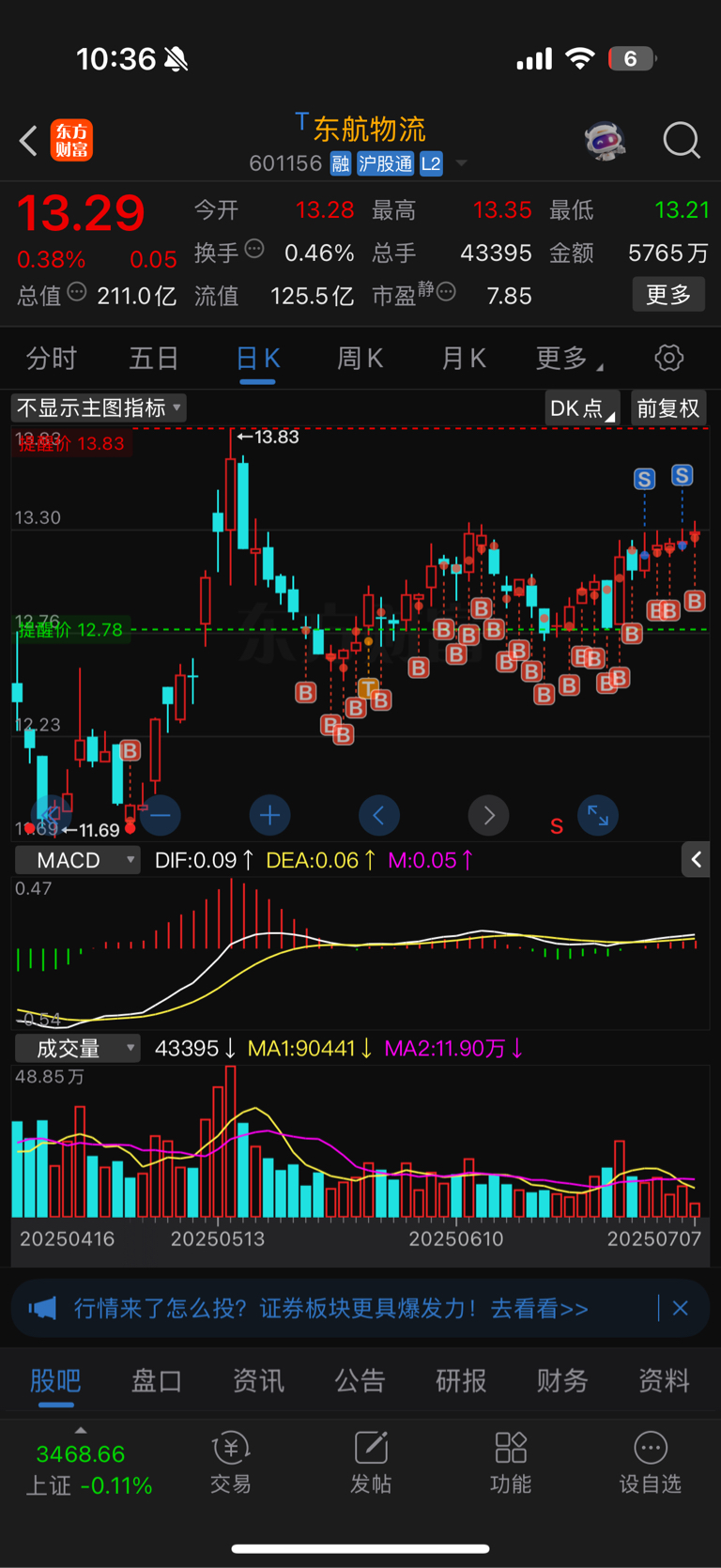This screenshot has height=1568, width=721.
Task: Tap the MA2:11.90万 volume average
Action: [x=453, y=1048]
